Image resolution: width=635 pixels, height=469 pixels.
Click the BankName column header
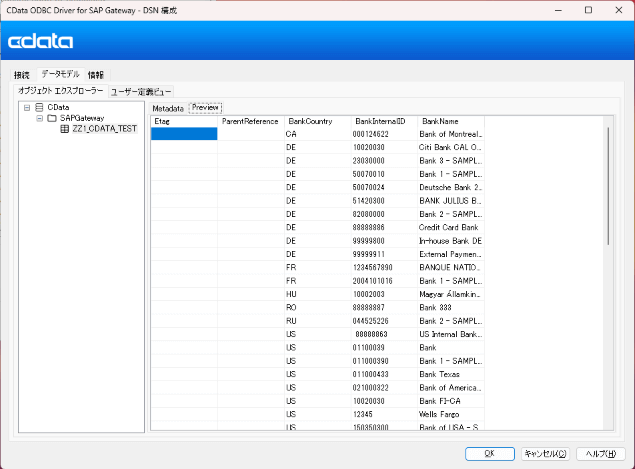pos(451,122)
